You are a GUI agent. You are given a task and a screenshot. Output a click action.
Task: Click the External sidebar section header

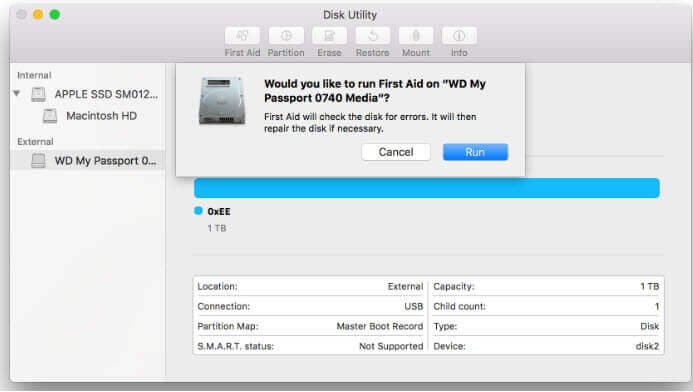35,141
